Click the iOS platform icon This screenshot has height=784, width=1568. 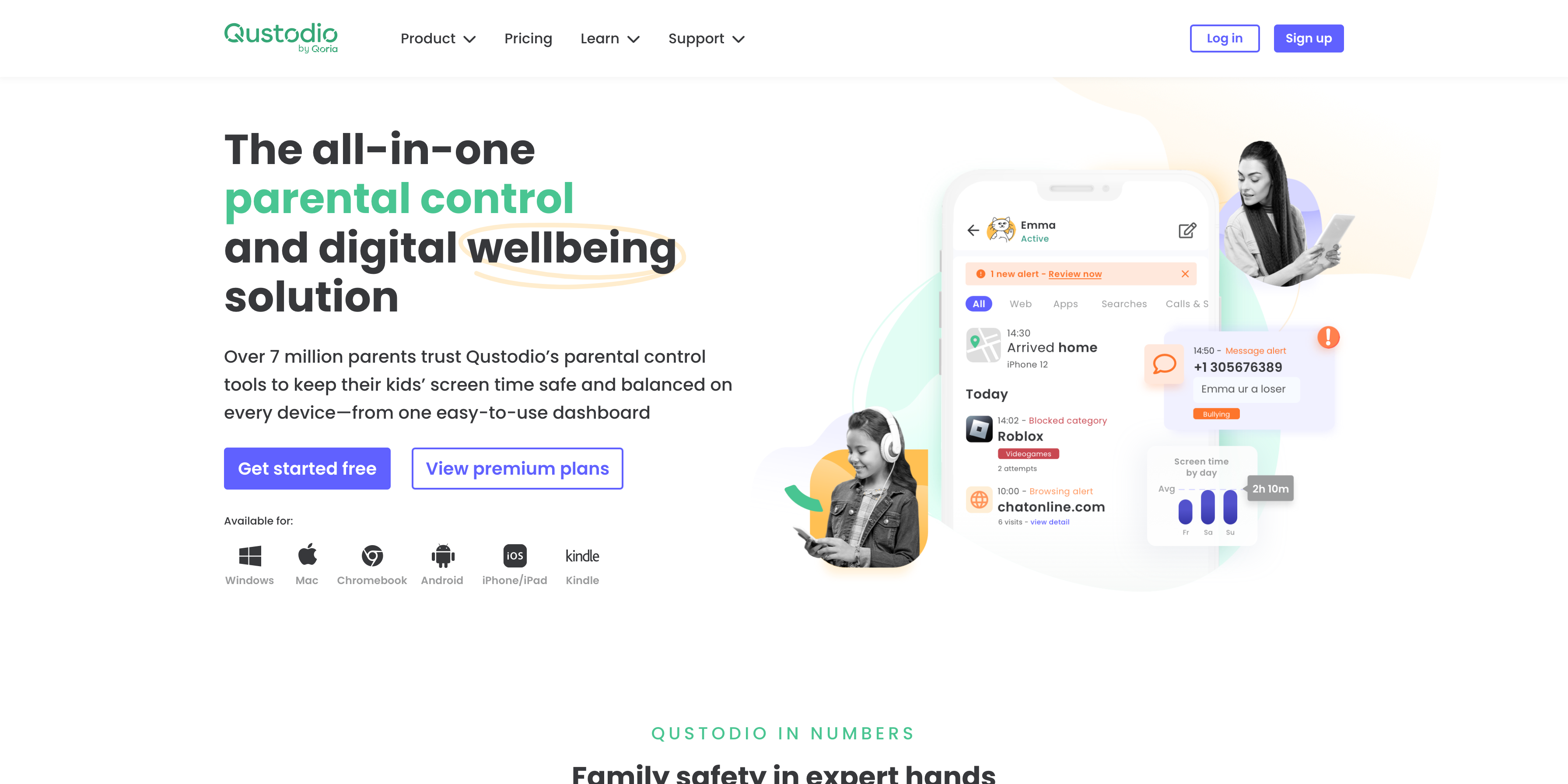pyautogui.click(x=513, y=554)
